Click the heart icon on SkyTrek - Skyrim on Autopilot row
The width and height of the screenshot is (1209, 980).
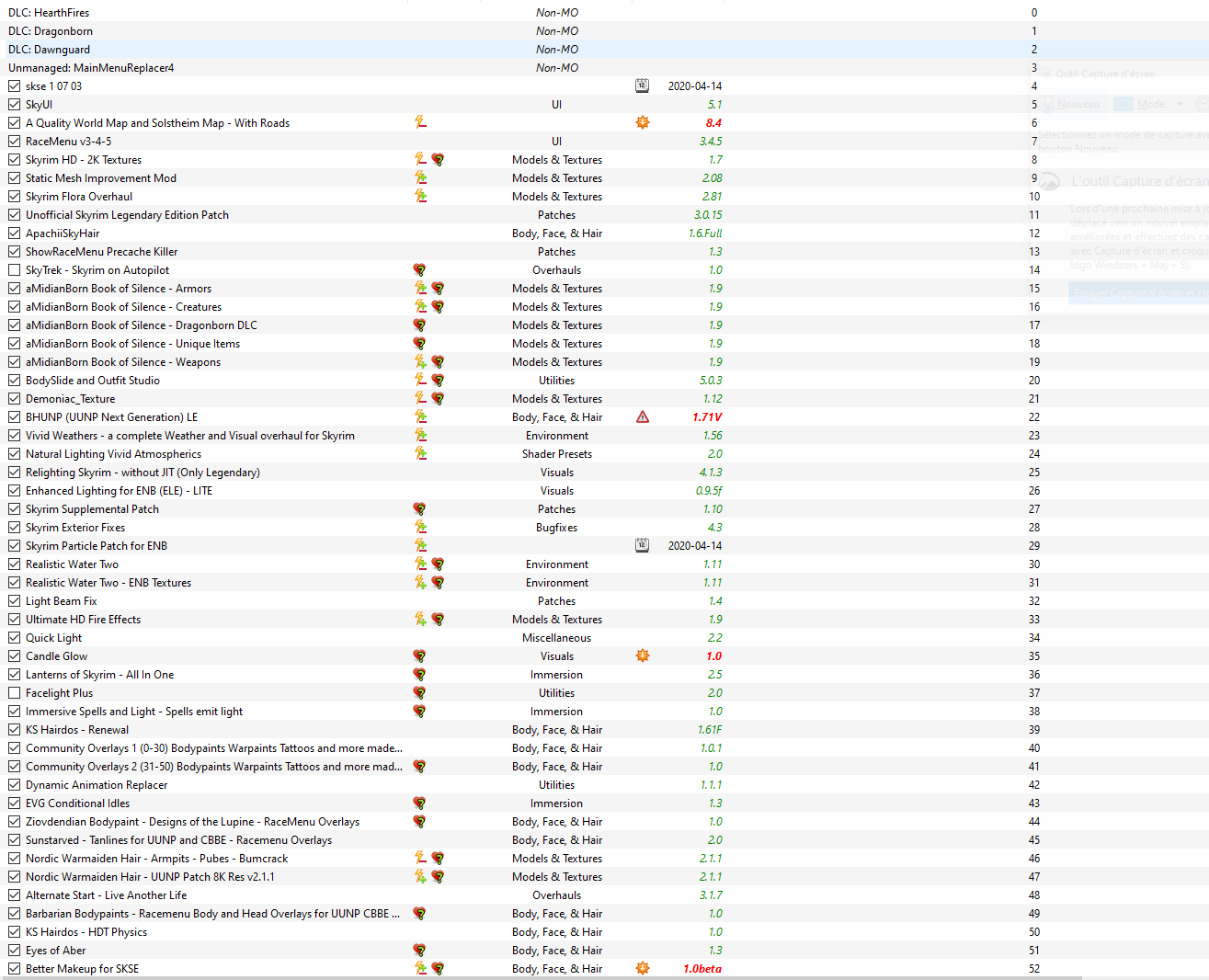point(419,269)
